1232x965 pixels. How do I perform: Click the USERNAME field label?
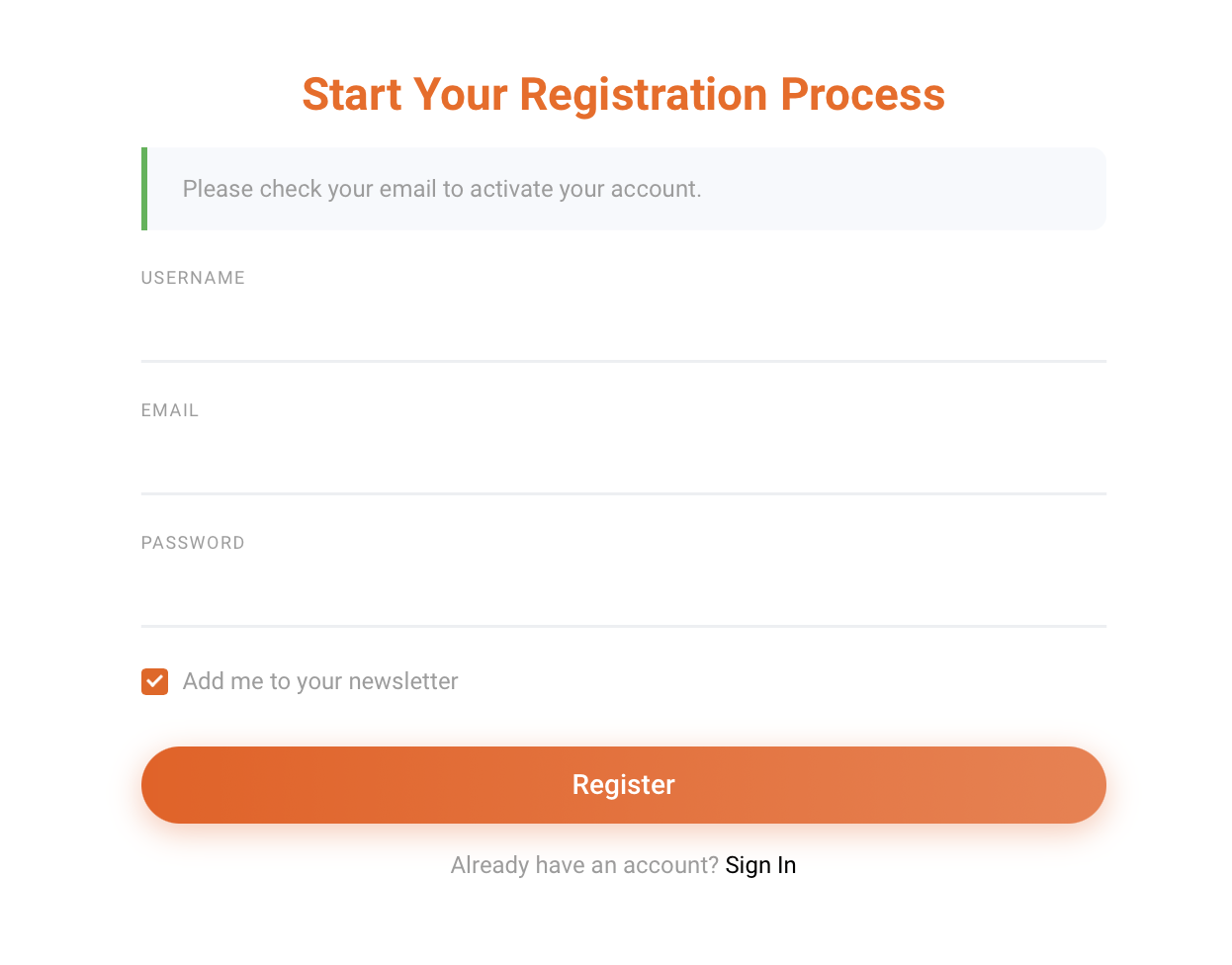[x=193, y=278]
